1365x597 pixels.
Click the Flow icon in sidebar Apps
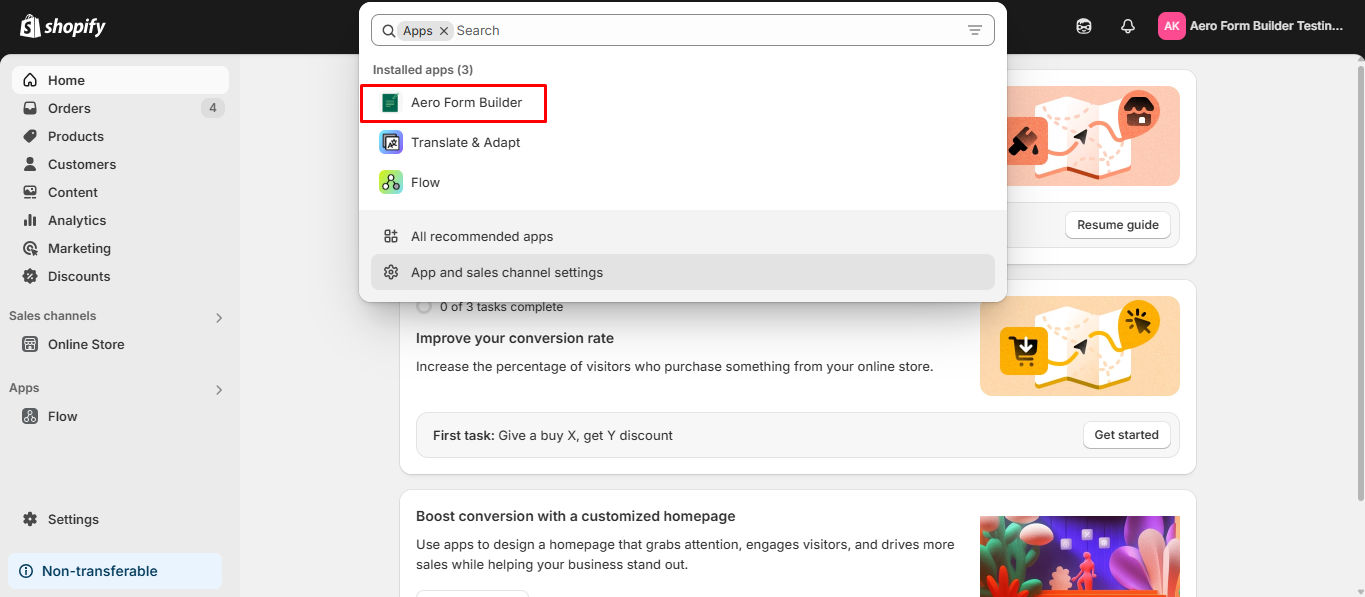(x=30, y=416)
